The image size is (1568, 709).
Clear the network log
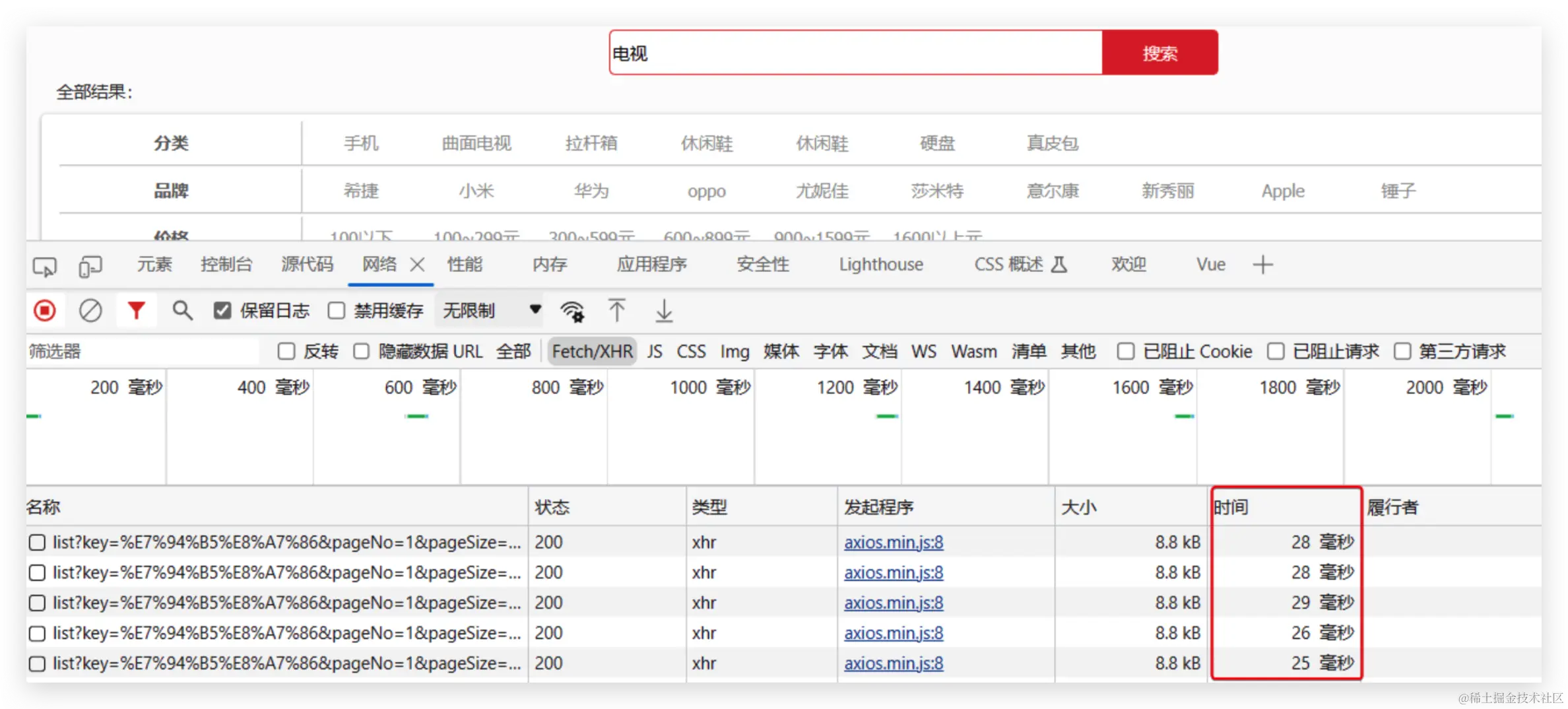point(90,310)
